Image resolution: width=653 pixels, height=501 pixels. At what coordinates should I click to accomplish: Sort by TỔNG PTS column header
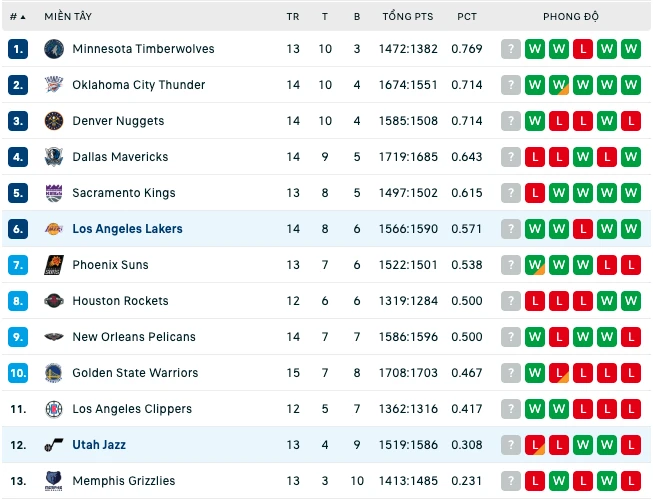click(x=408, y=17)
